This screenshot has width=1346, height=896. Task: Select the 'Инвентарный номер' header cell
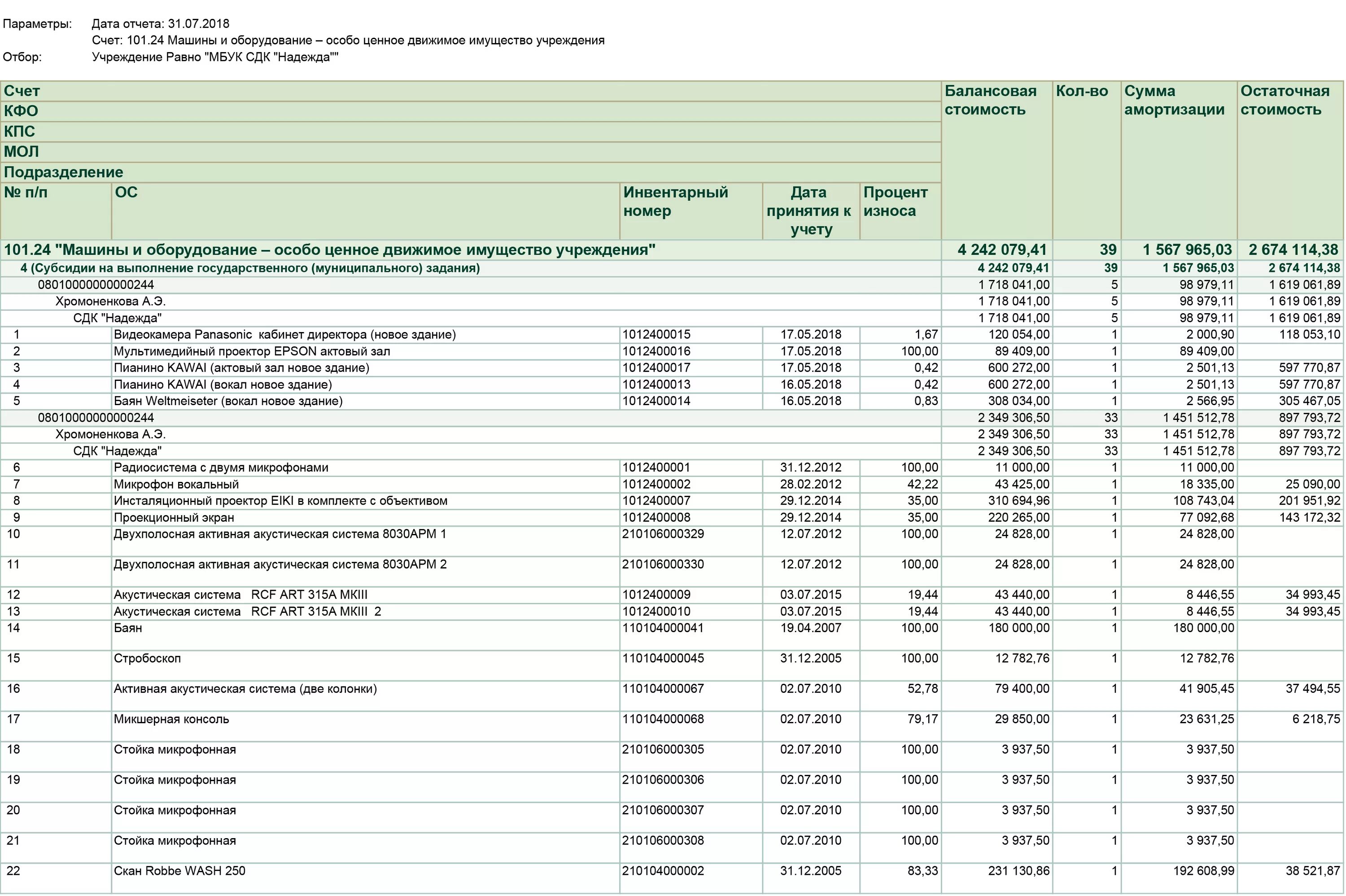pos(690,211)
